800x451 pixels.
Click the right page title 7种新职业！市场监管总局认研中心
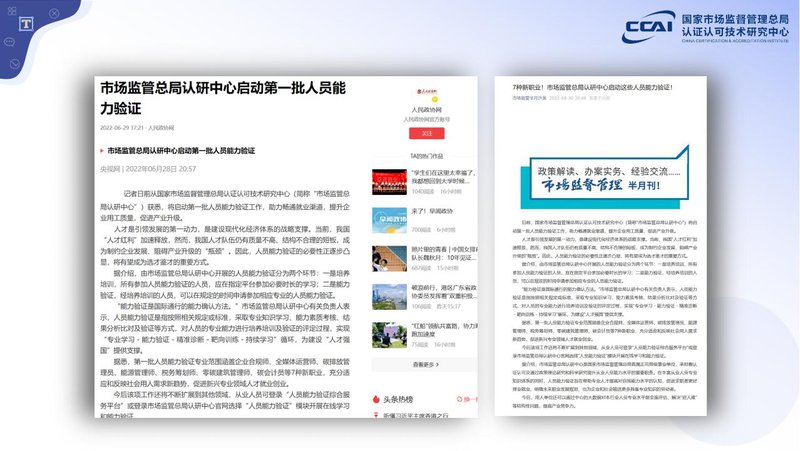[x=592, y=87]
